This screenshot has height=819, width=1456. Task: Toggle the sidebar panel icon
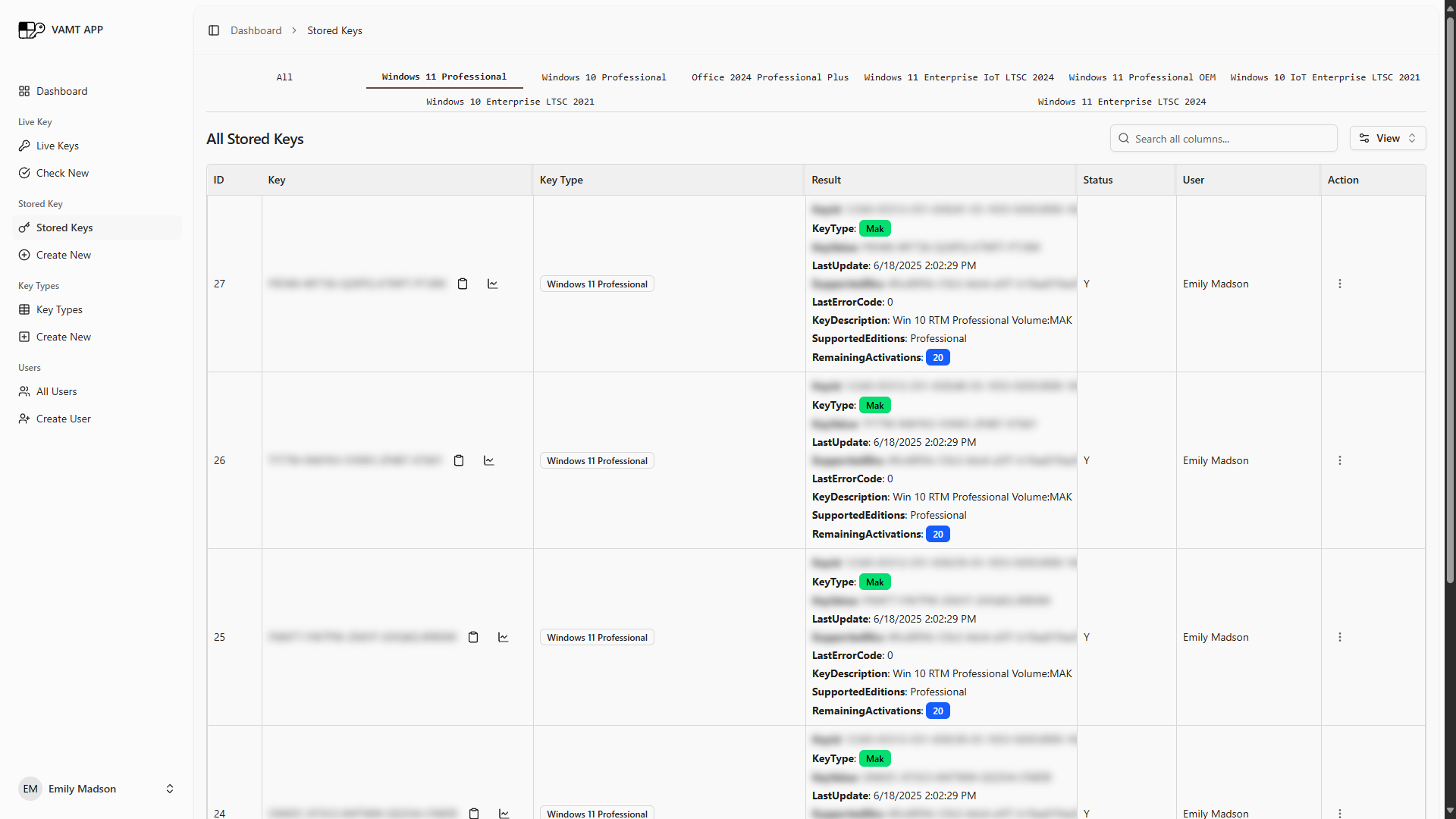pos(214,30)
